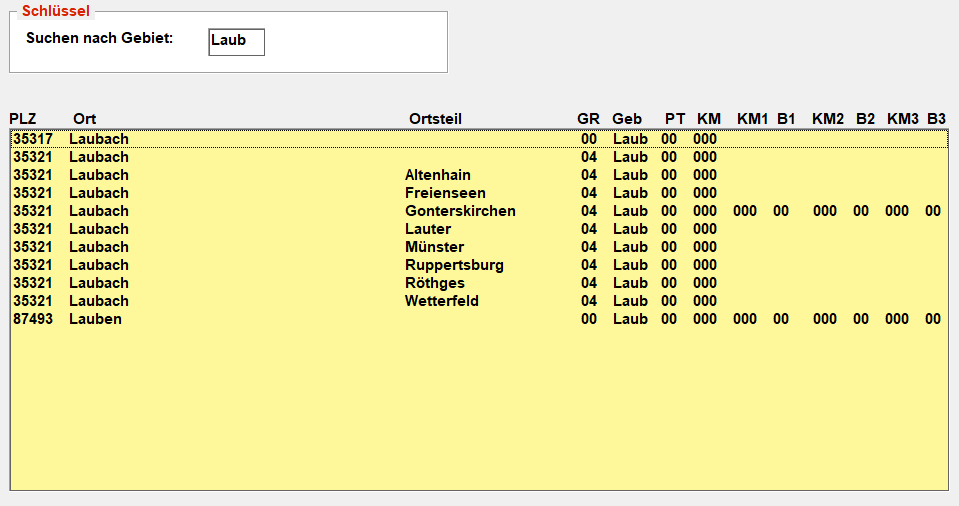
Task: Click the B3 column header
Action: pos(936,119)
